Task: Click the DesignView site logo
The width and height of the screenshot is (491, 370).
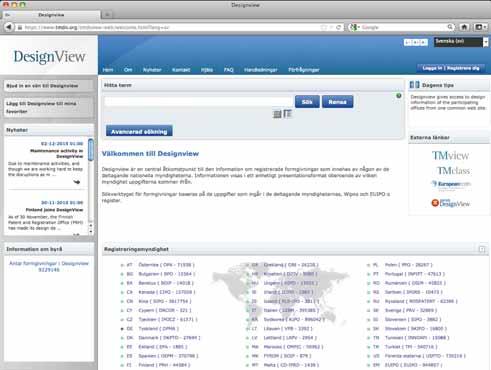Action: click(49, 56)
